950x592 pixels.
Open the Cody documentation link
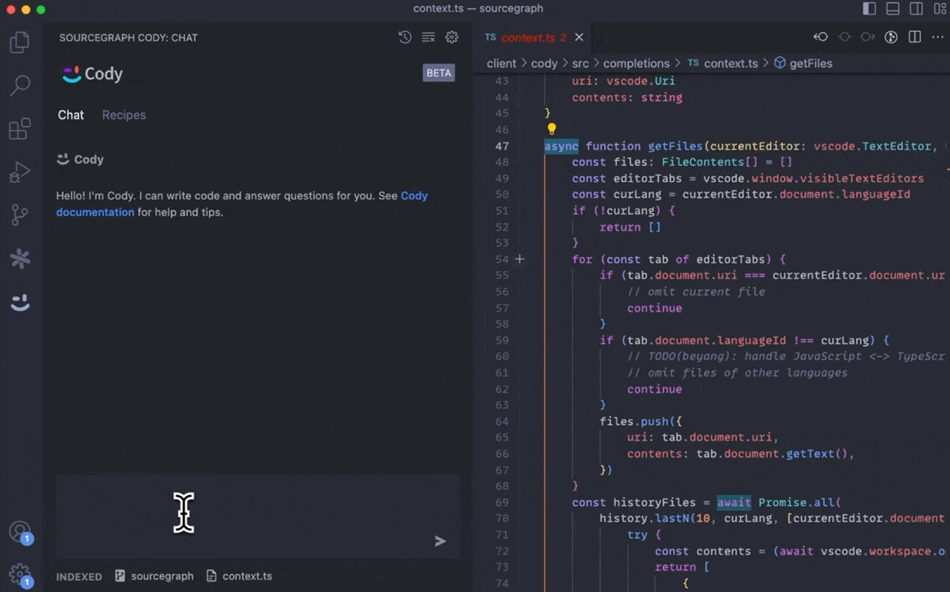[95, 212]
